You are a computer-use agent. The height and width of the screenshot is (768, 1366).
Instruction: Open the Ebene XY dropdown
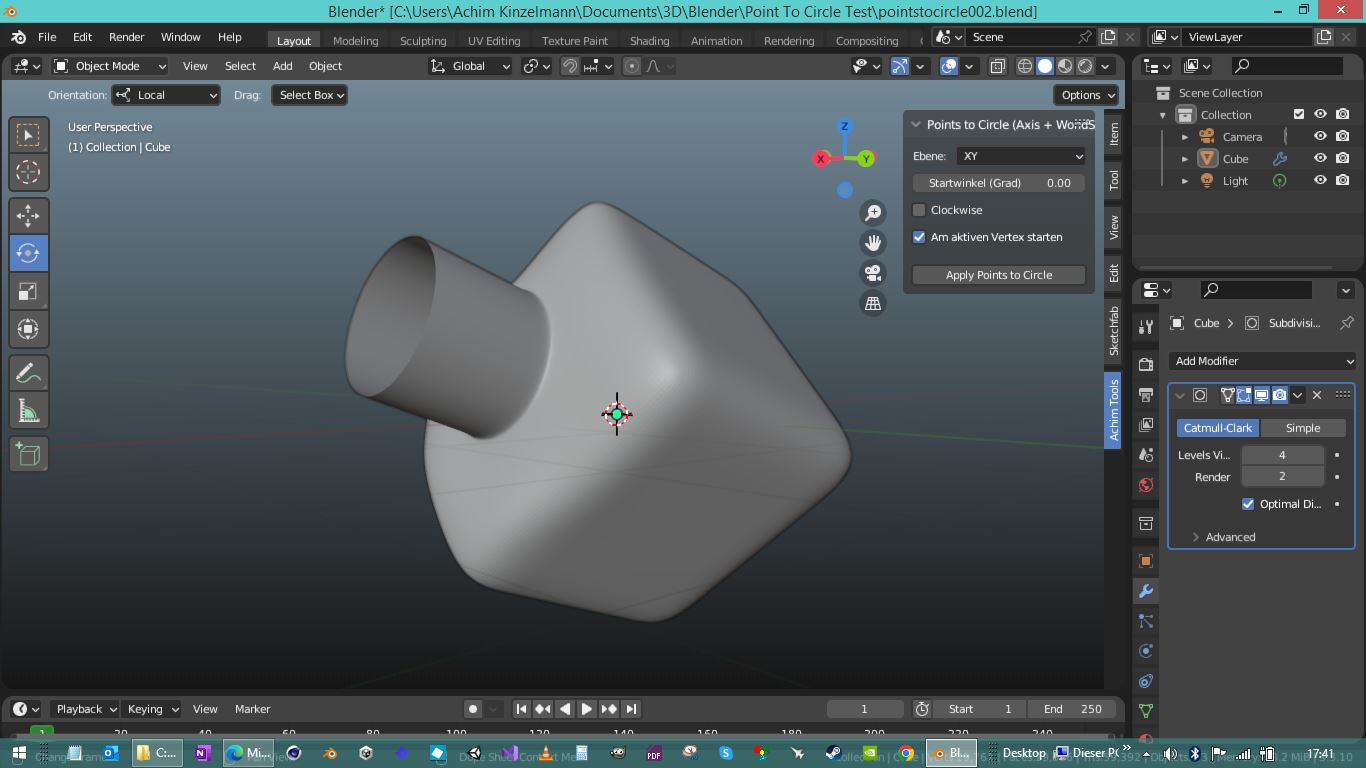1021,156
